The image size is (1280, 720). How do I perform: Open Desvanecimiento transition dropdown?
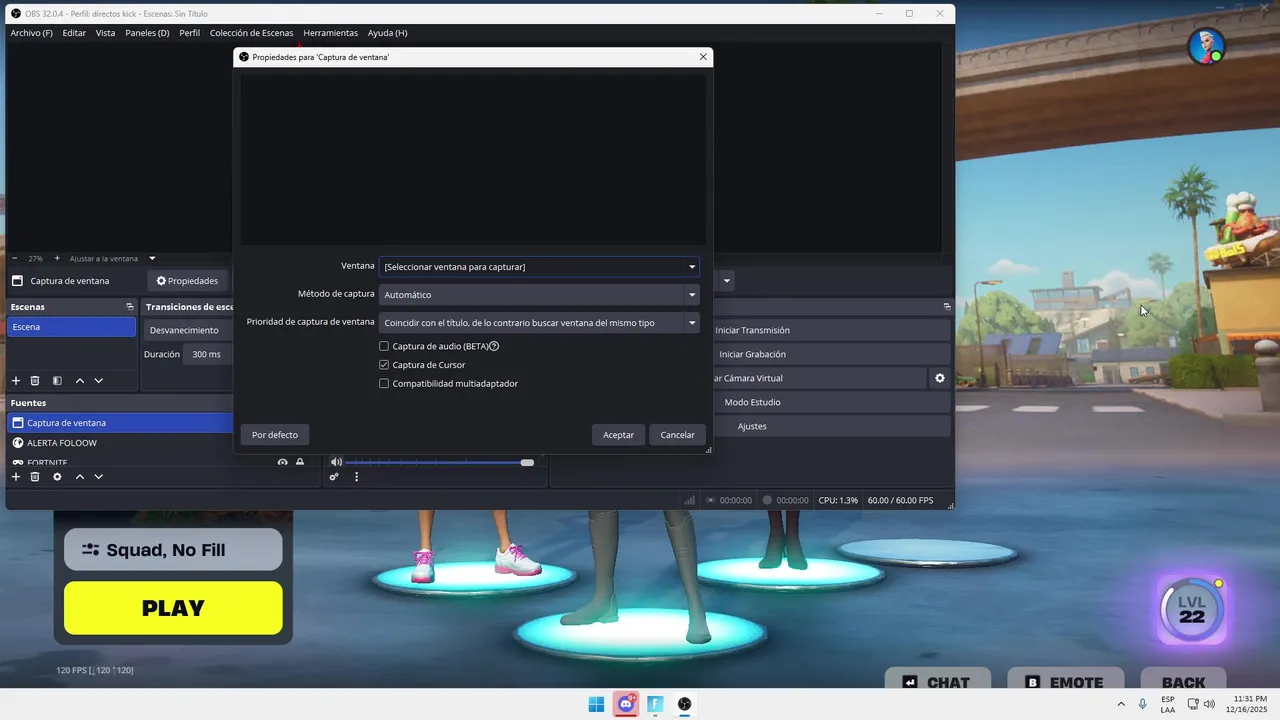[189, 330]
